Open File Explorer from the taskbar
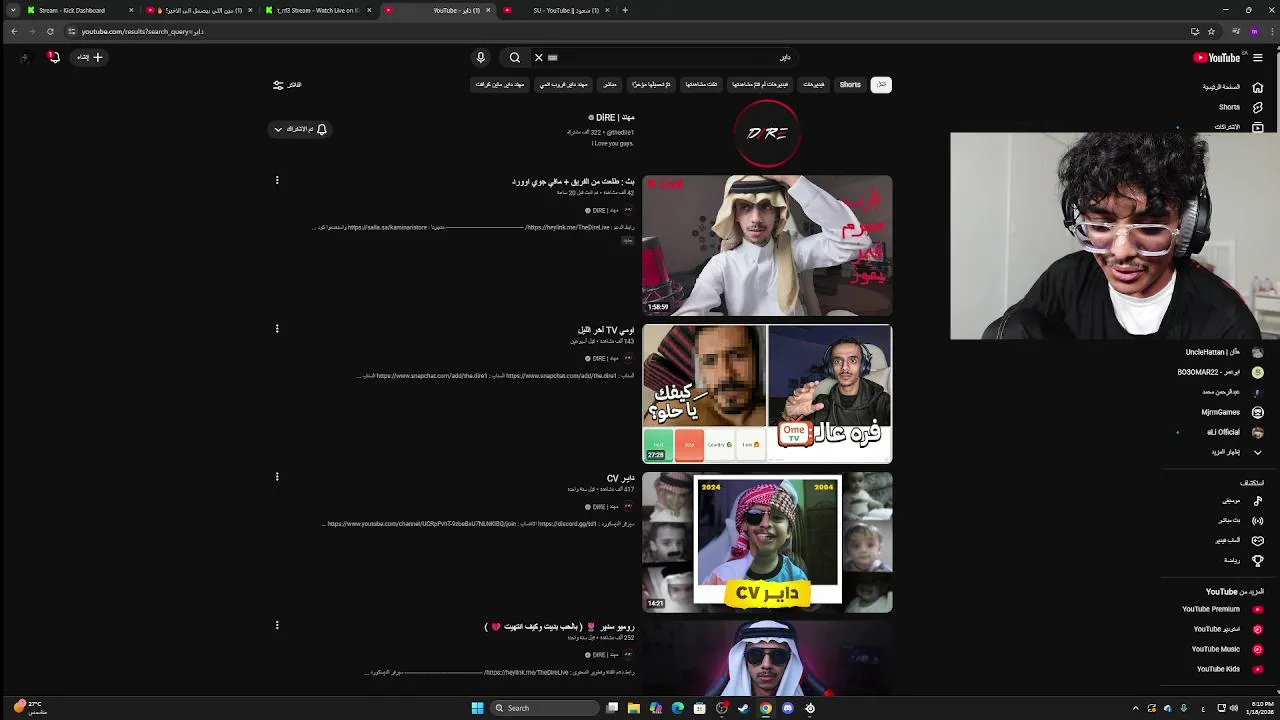This screenshot has height=720, width=1280. click(634, 708)
